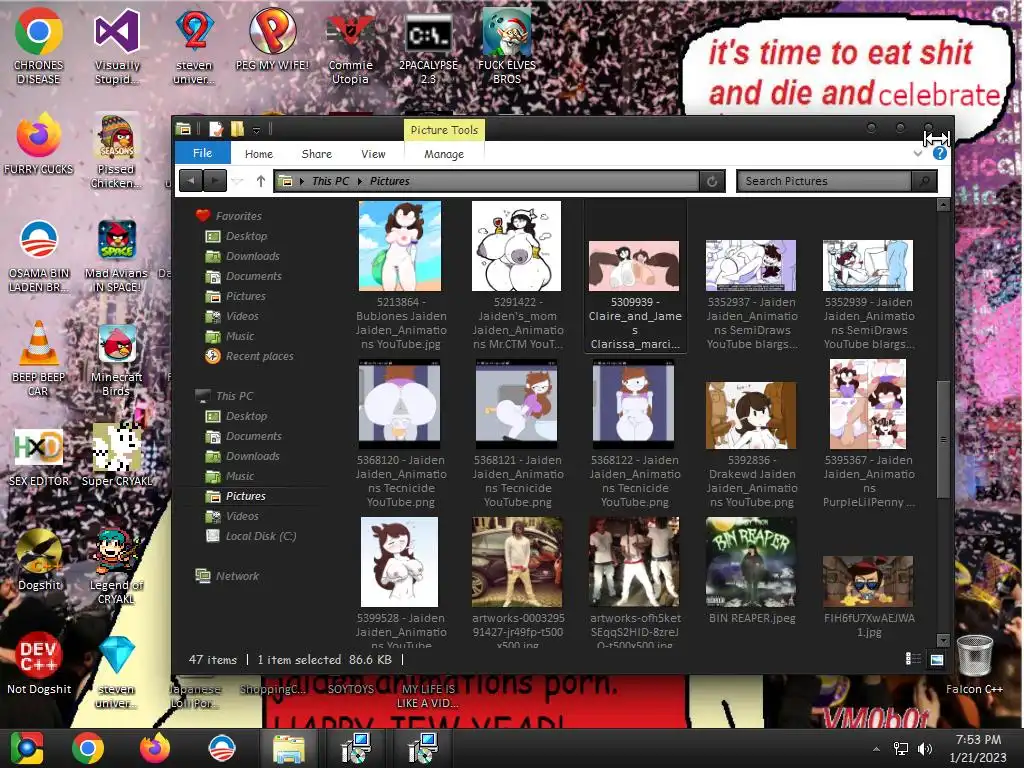Click the file list scroll-up arrow
The height and width of the screenshot is (768, 1024).
[x=943, y=205]
